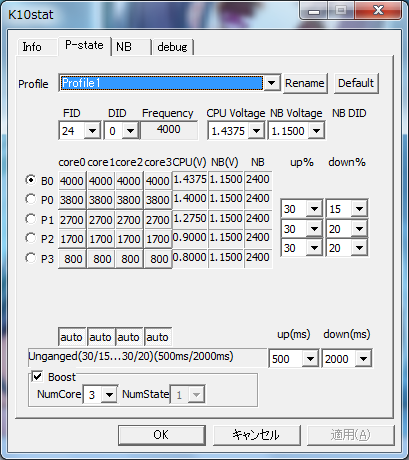Confirm settings with the OK button
The image size is (409, 460).
(x=162, y=435)
